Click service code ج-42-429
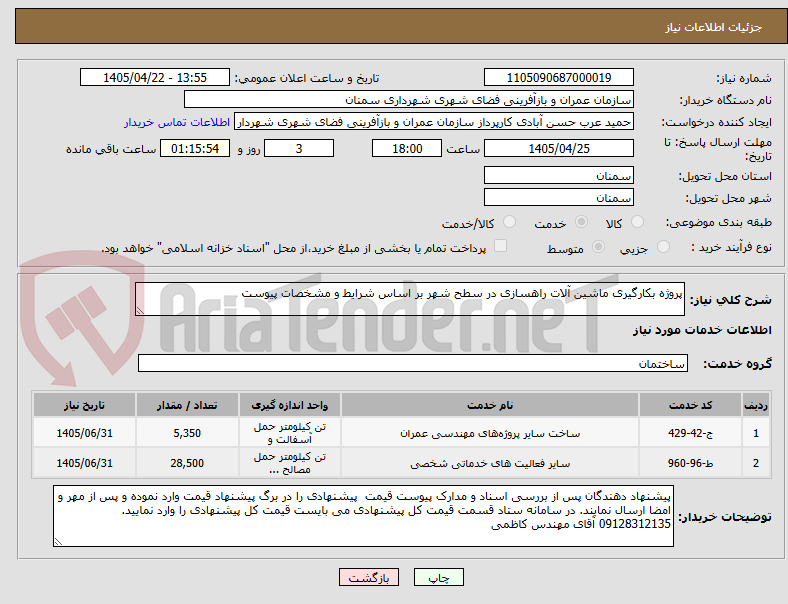The height and width of the screenshot is (604, 788). [x=691, y=433]
